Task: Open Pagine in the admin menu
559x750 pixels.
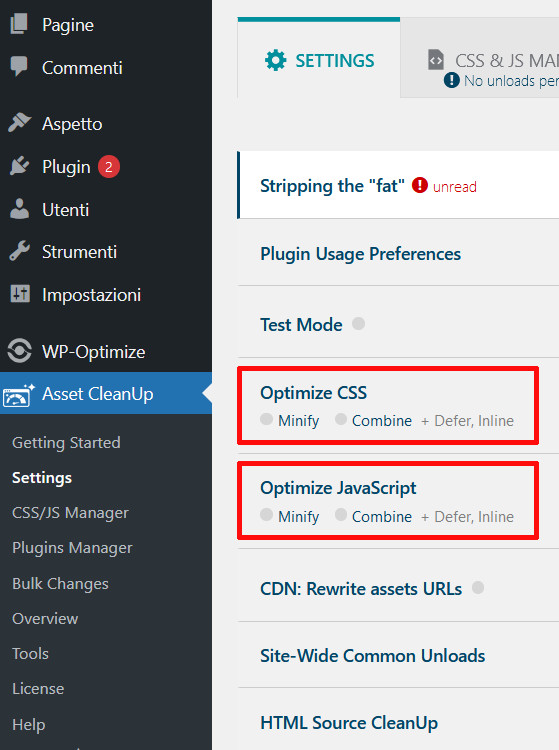Action: coord(106,24)
